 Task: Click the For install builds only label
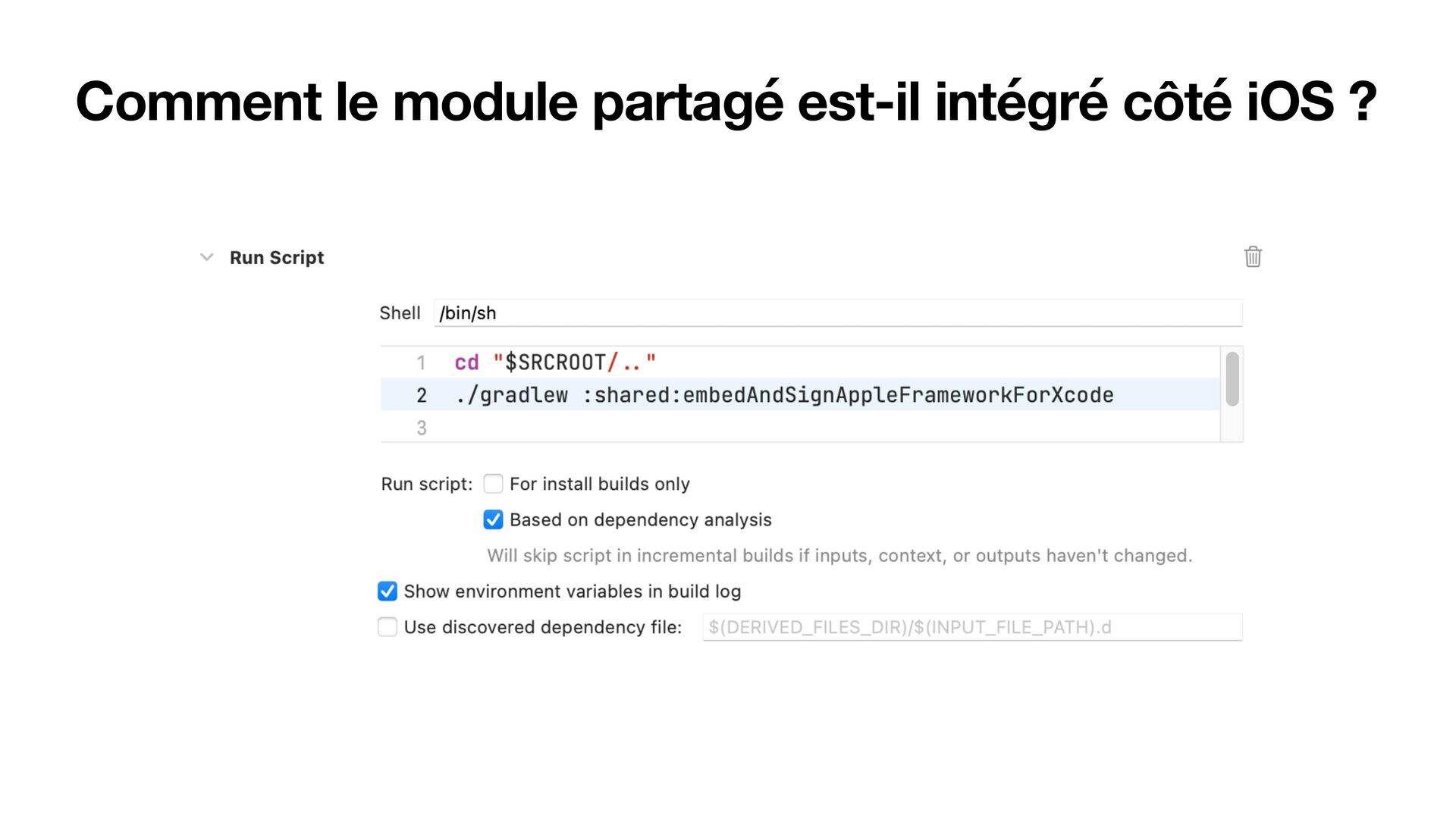[x=600, y=484]
